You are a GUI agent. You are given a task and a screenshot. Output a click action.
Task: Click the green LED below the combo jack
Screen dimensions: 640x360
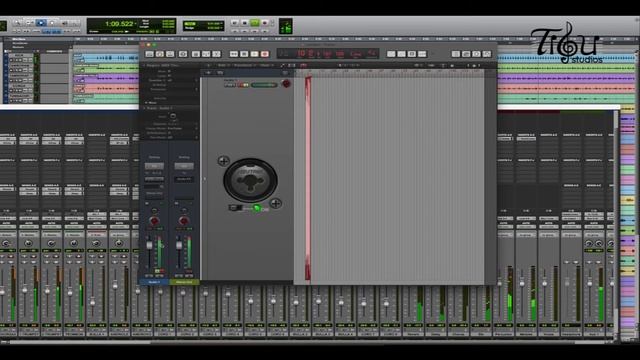[257, 208]
